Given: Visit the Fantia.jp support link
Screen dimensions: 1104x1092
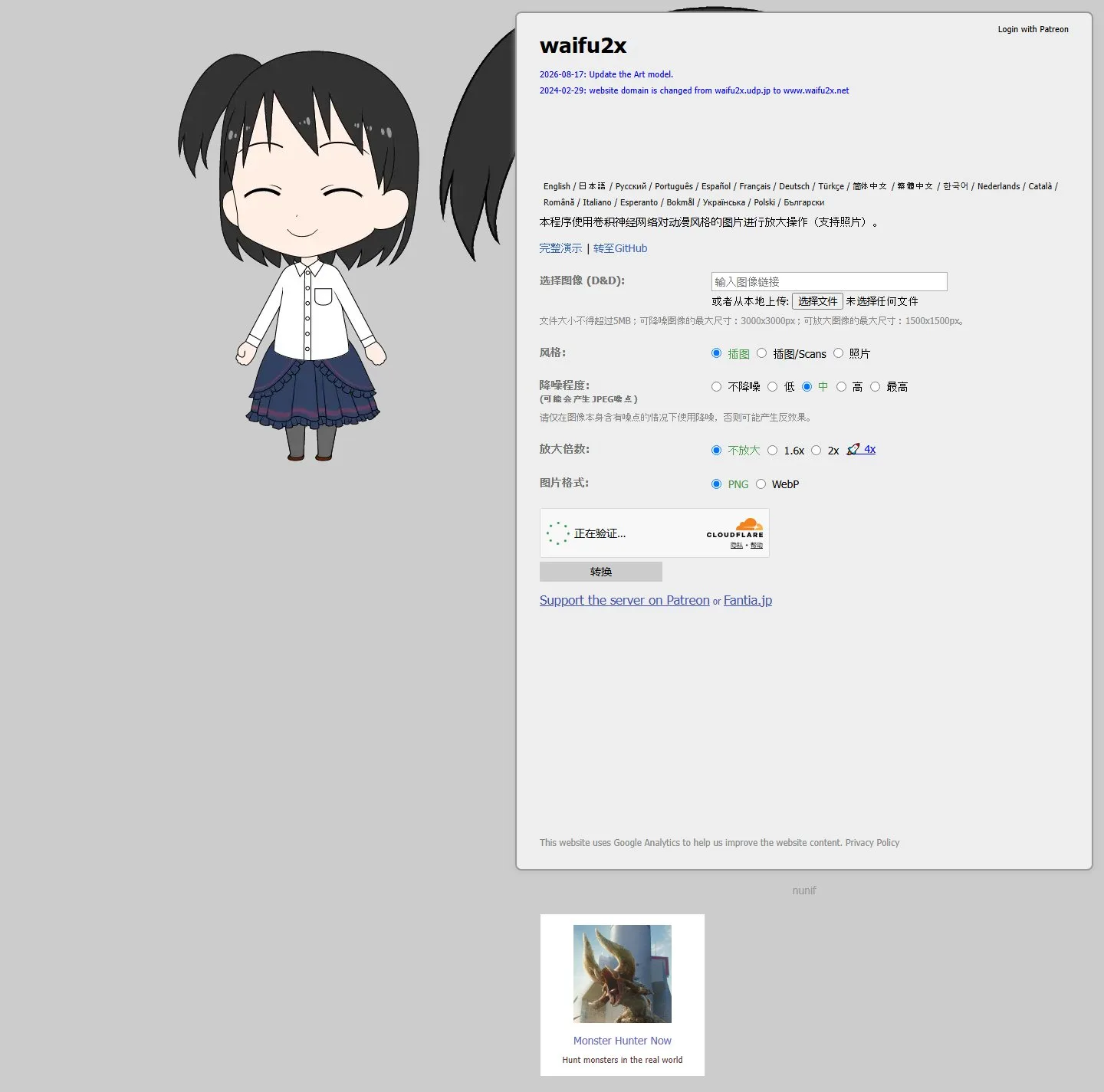Looking at the screenshot, I should click(x=747, y=600).
